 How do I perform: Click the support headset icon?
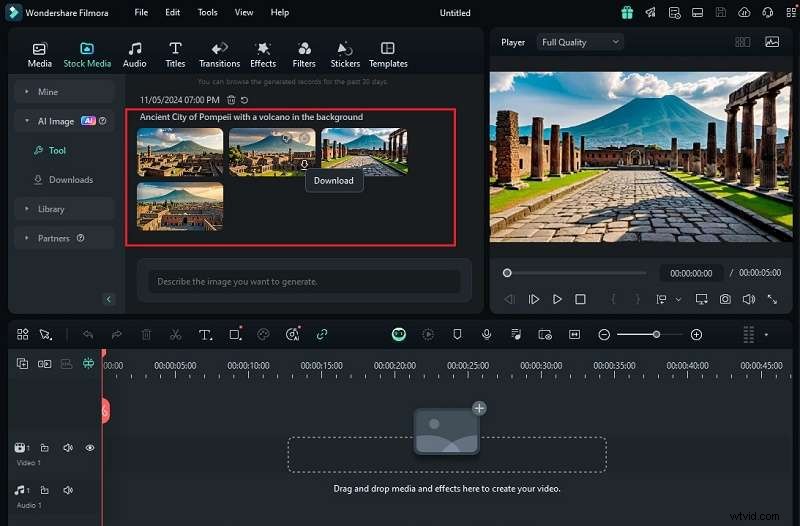768,13
